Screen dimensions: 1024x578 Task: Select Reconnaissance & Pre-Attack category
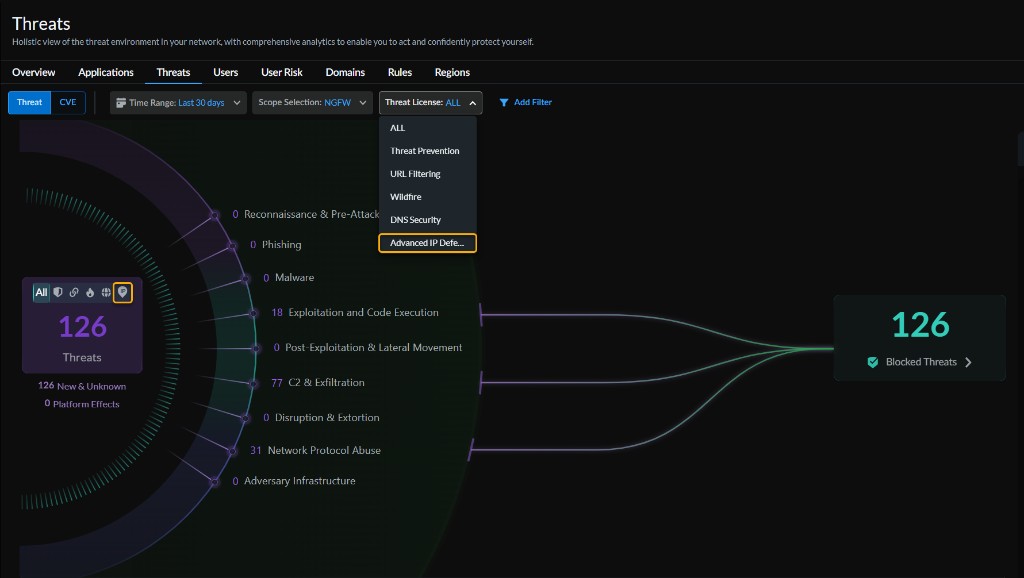point(306,214)
